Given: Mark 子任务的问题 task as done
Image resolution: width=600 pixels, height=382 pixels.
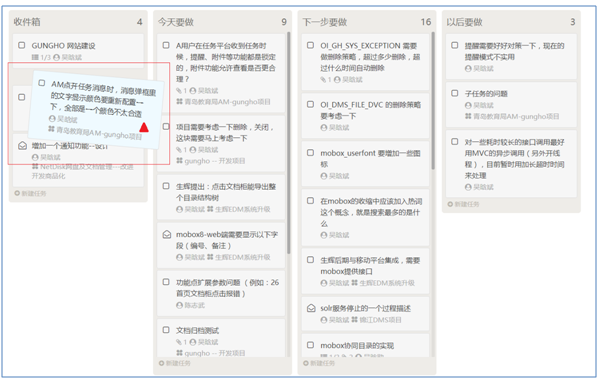Looking at the screenshot, I should [x=455, y=93].
